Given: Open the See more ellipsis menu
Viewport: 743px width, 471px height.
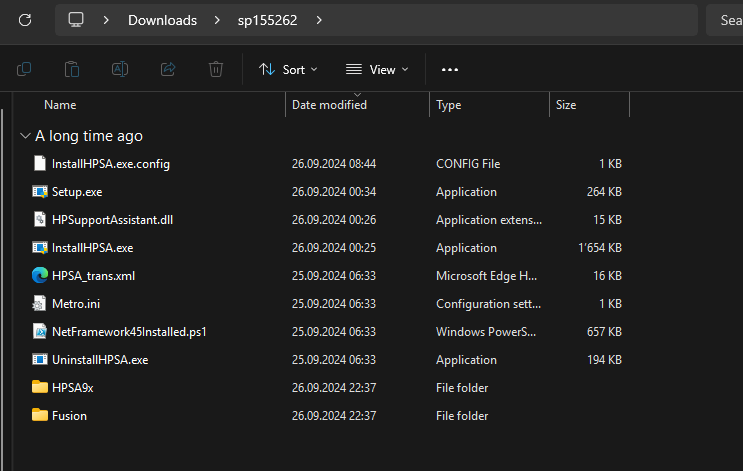Looking at the screenshot, I should (450, 70).
